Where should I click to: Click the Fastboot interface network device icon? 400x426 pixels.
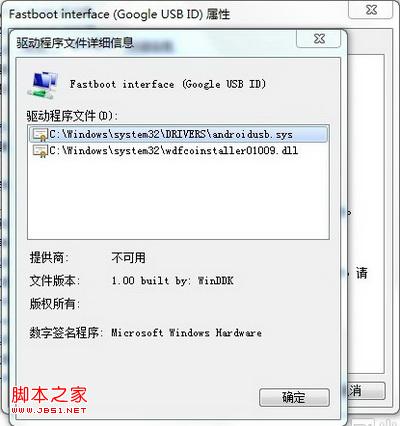click(x=43, y=84)
